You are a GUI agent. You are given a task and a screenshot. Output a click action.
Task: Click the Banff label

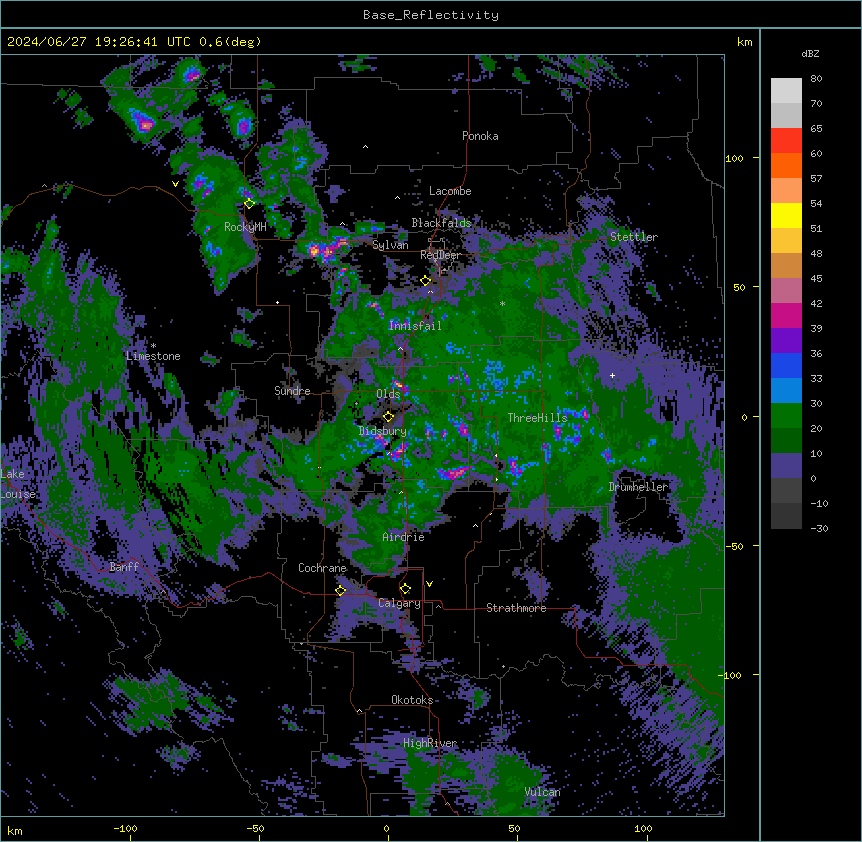[x=124, y=567]
